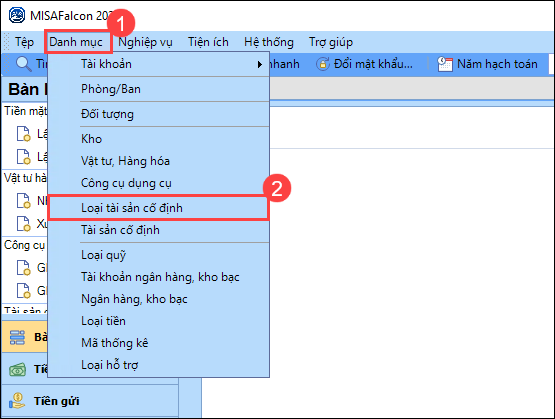Click the first document icon under Công cụ

24,268
